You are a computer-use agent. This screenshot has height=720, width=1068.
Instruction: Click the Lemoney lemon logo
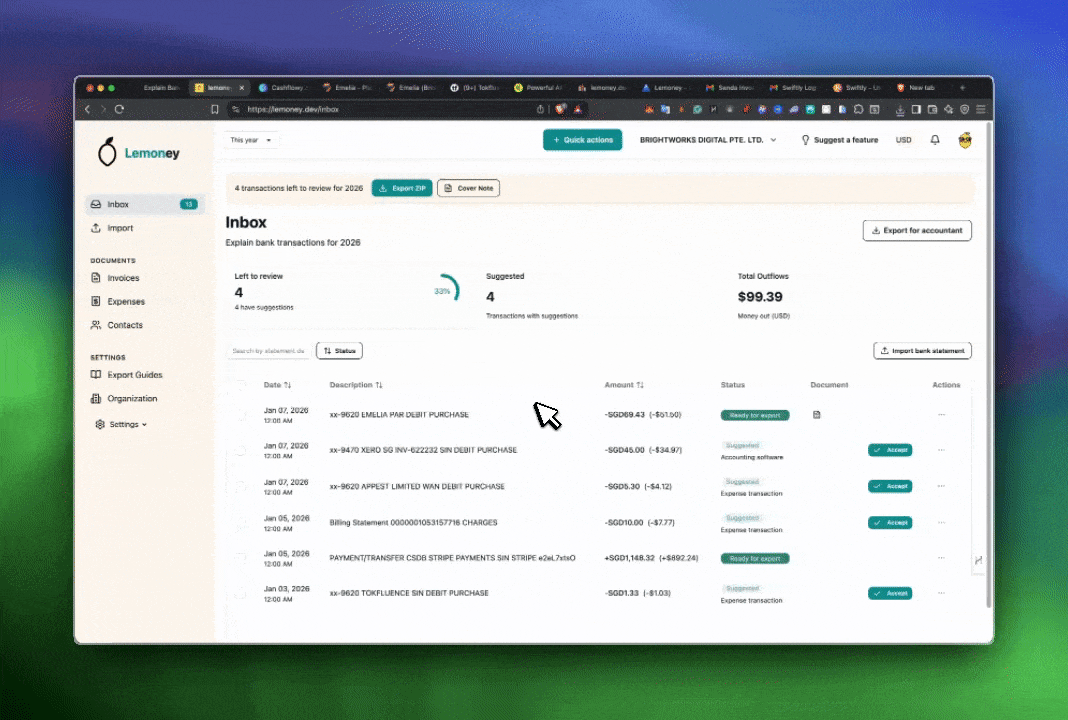107,153
